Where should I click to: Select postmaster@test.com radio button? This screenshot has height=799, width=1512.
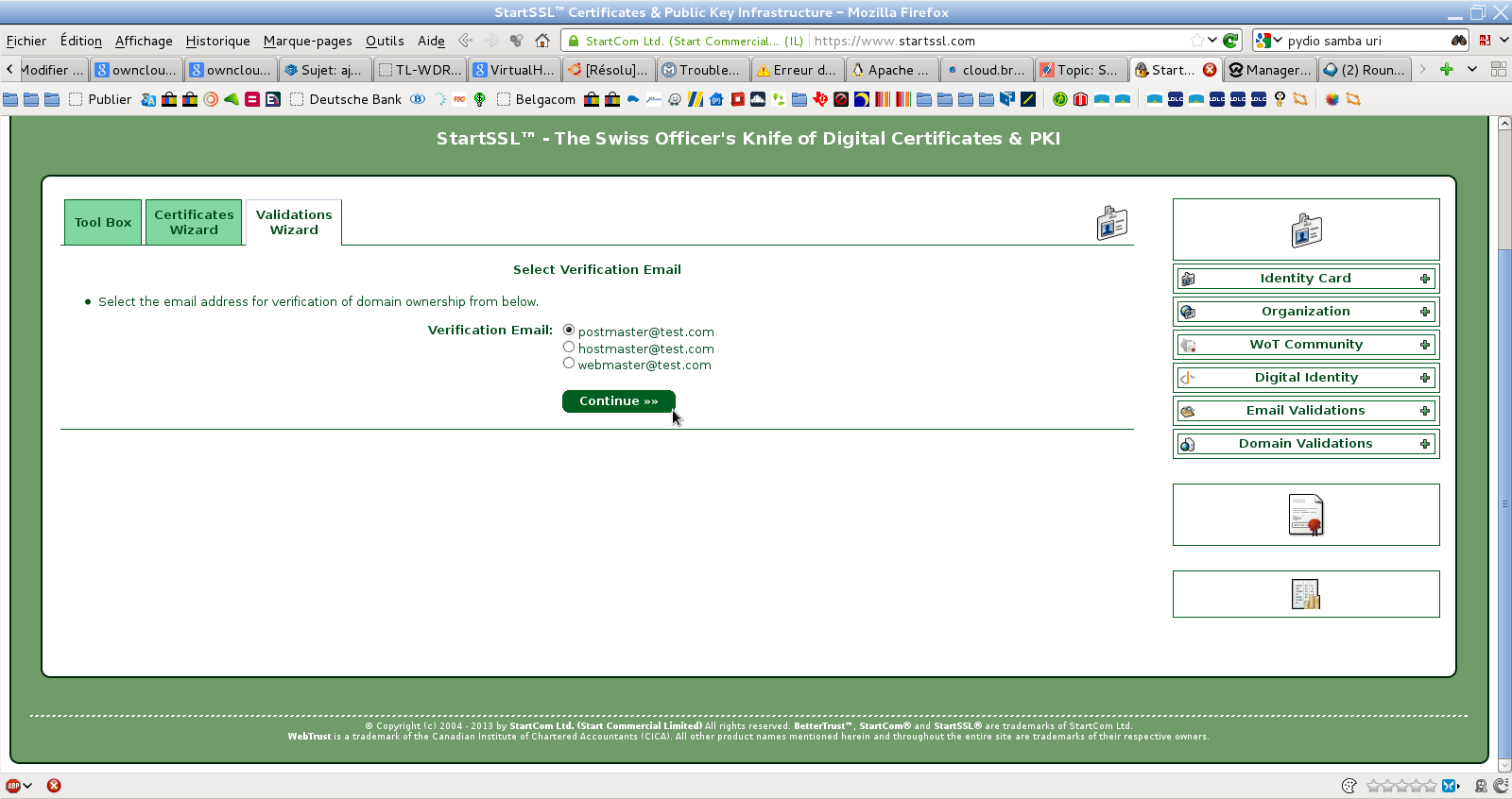(x=569, y=331)
